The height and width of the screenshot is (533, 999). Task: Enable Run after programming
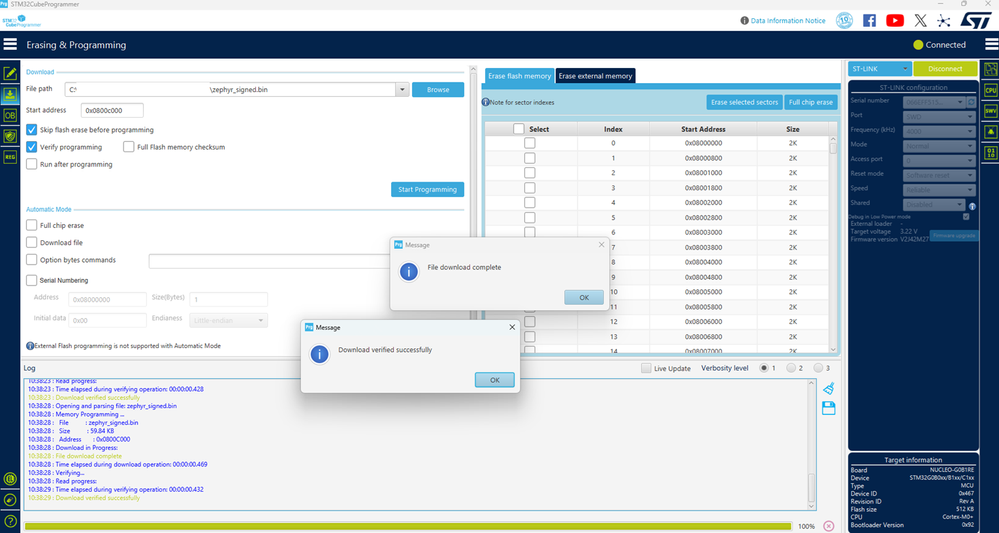click(x=32, y=164)
